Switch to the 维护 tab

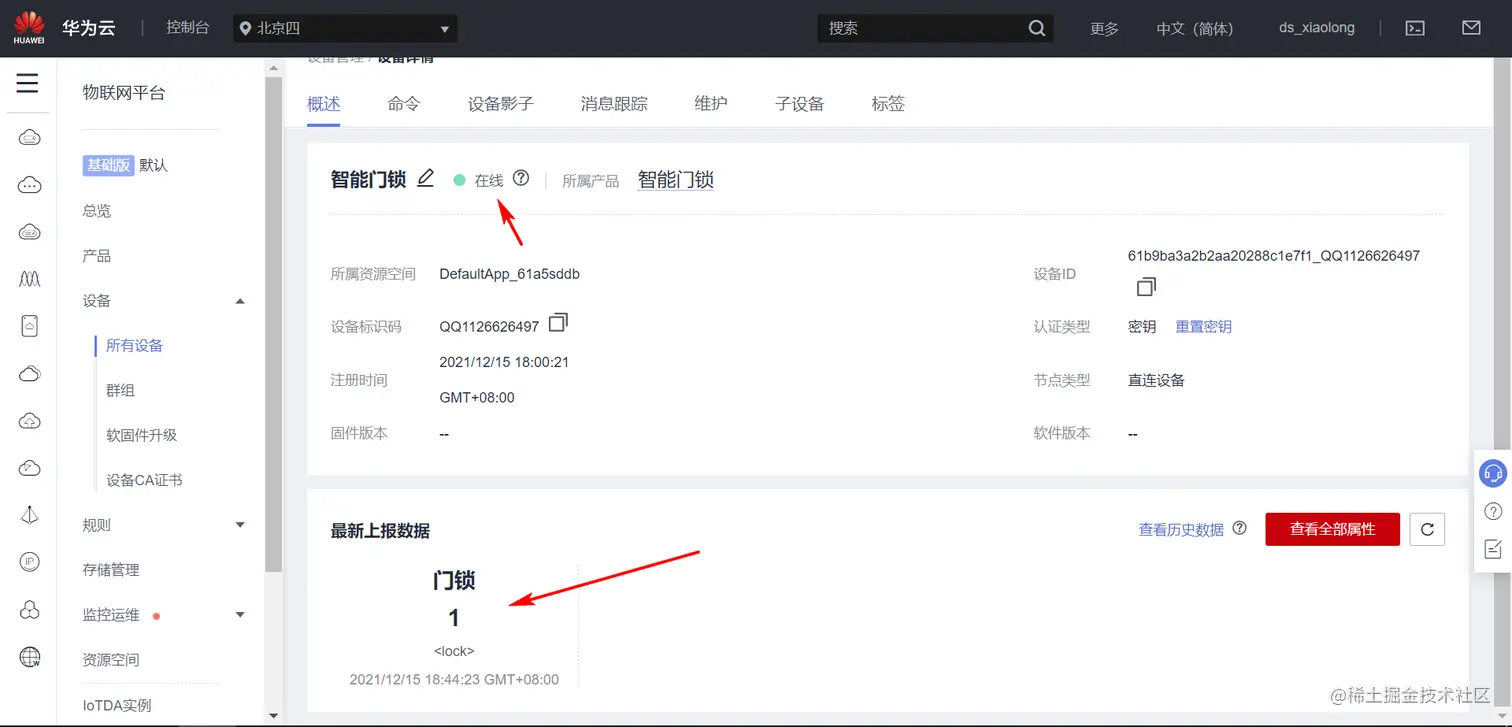[711, 104]
